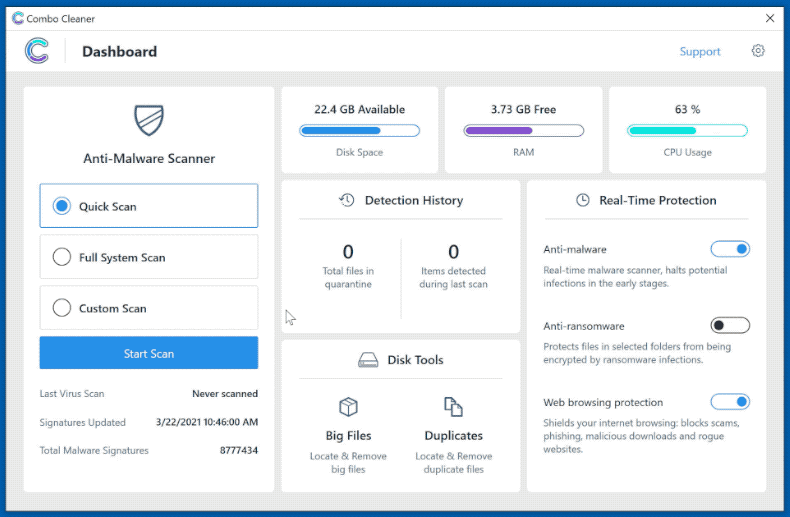Click the Dashboard heading
Image resolution: width=790 pixels, height=517 pixels.
point(119,51)
